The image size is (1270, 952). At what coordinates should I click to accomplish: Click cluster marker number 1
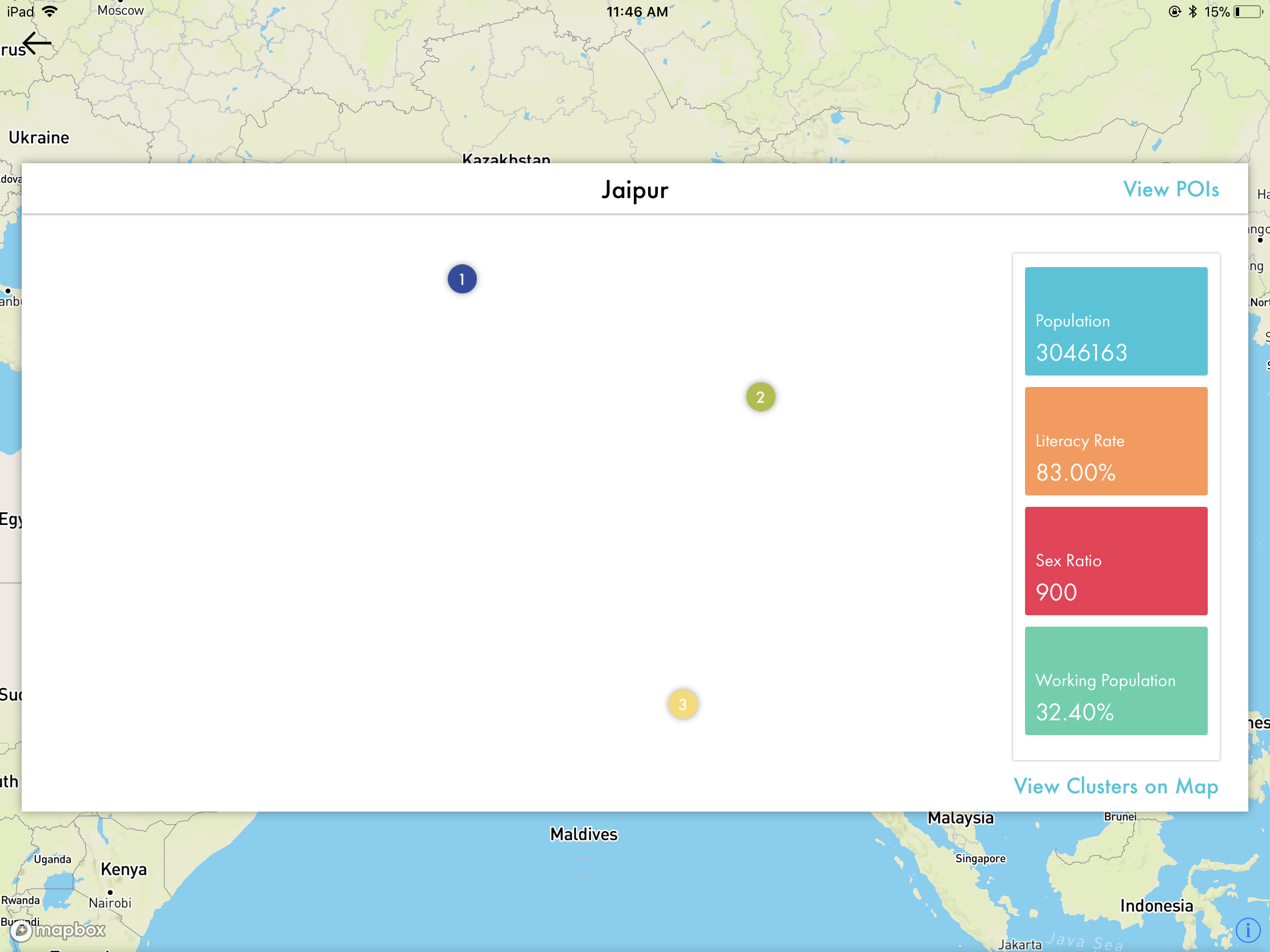point(462,278)
